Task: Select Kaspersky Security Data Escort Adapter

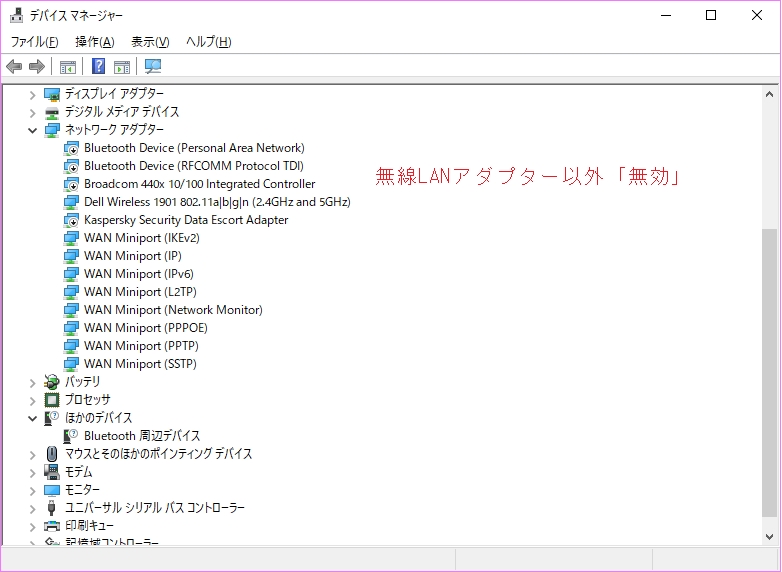Action: tap(186, 220)
